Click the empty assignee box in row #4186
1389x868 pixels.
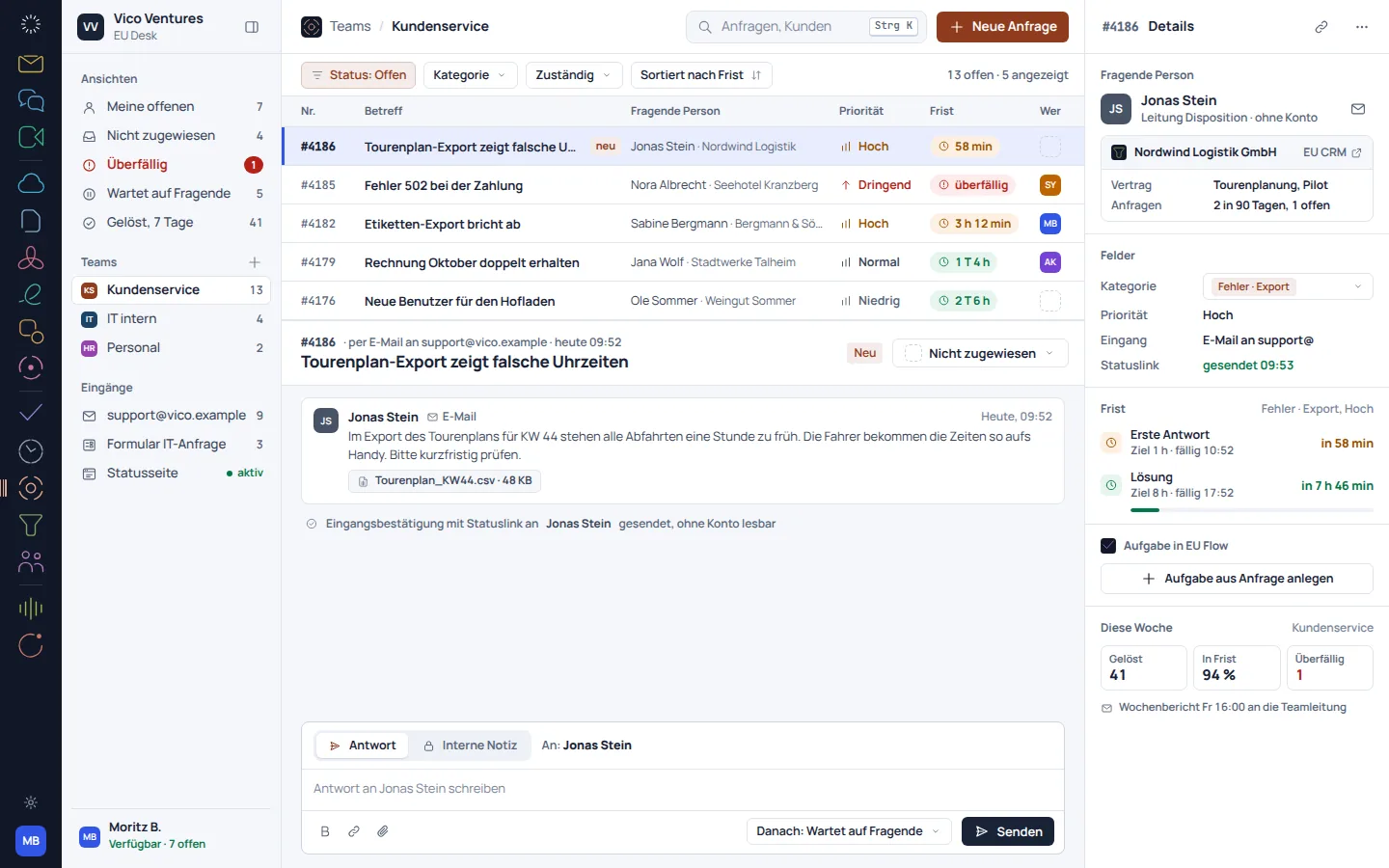click(x=1050, y=147)
